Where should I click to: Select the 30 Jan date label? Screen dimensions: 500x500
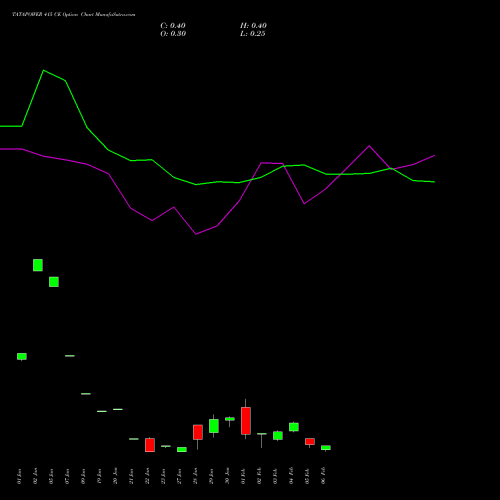(x=227, y=476)
